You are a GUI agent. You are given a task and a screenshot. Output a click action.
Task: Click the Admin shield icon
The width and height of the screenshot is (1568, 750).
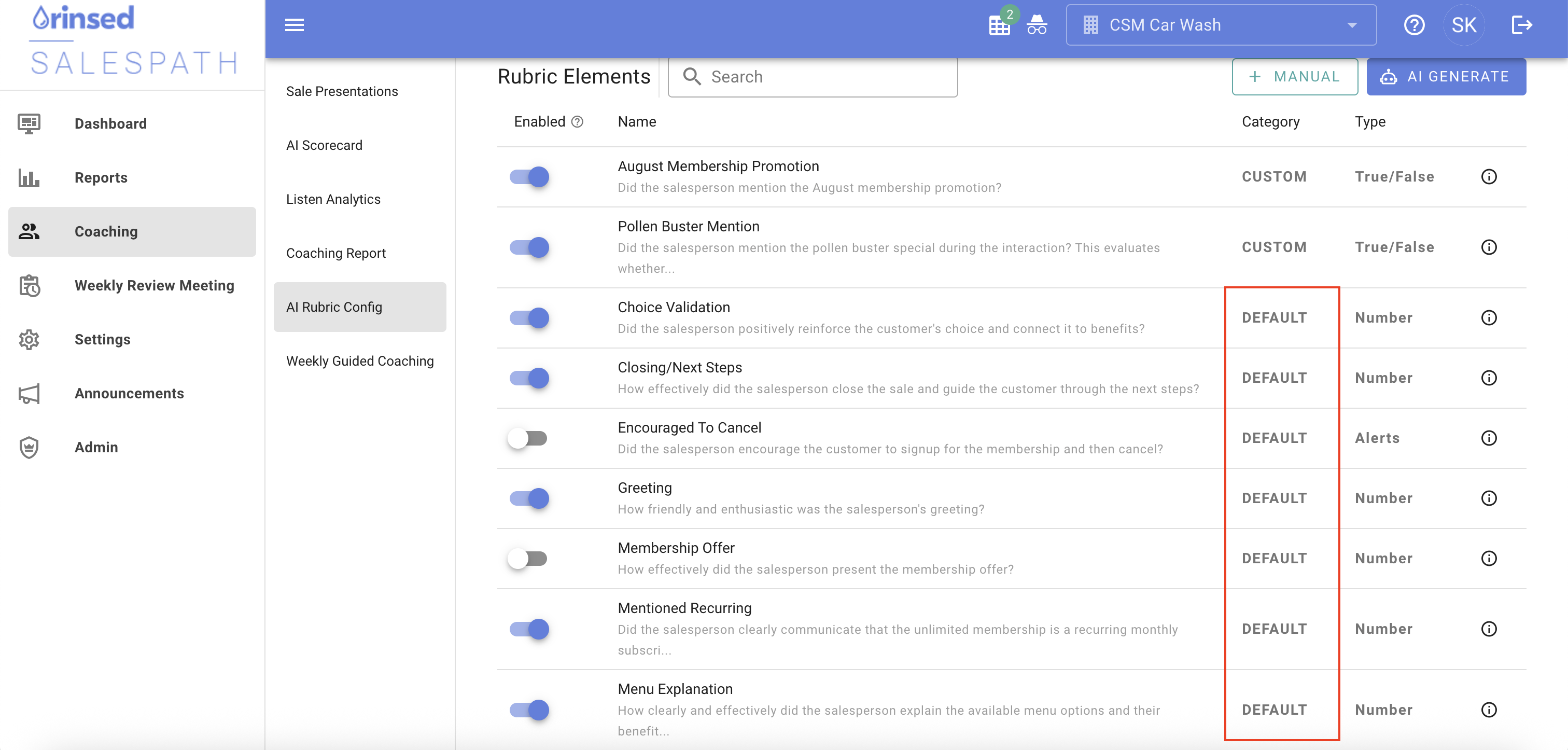[29, 448]
